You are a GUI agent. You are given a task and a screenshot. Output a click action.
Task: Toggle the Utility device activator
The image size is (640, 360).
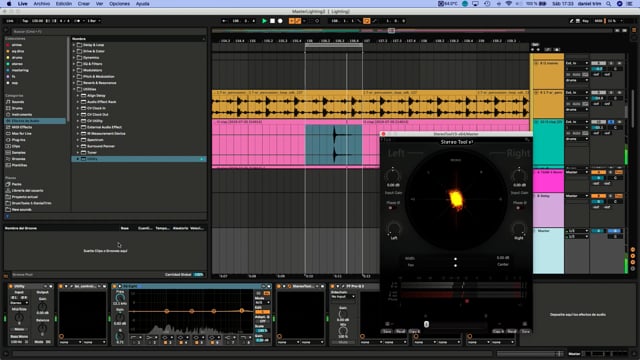[x=11, y=287]
